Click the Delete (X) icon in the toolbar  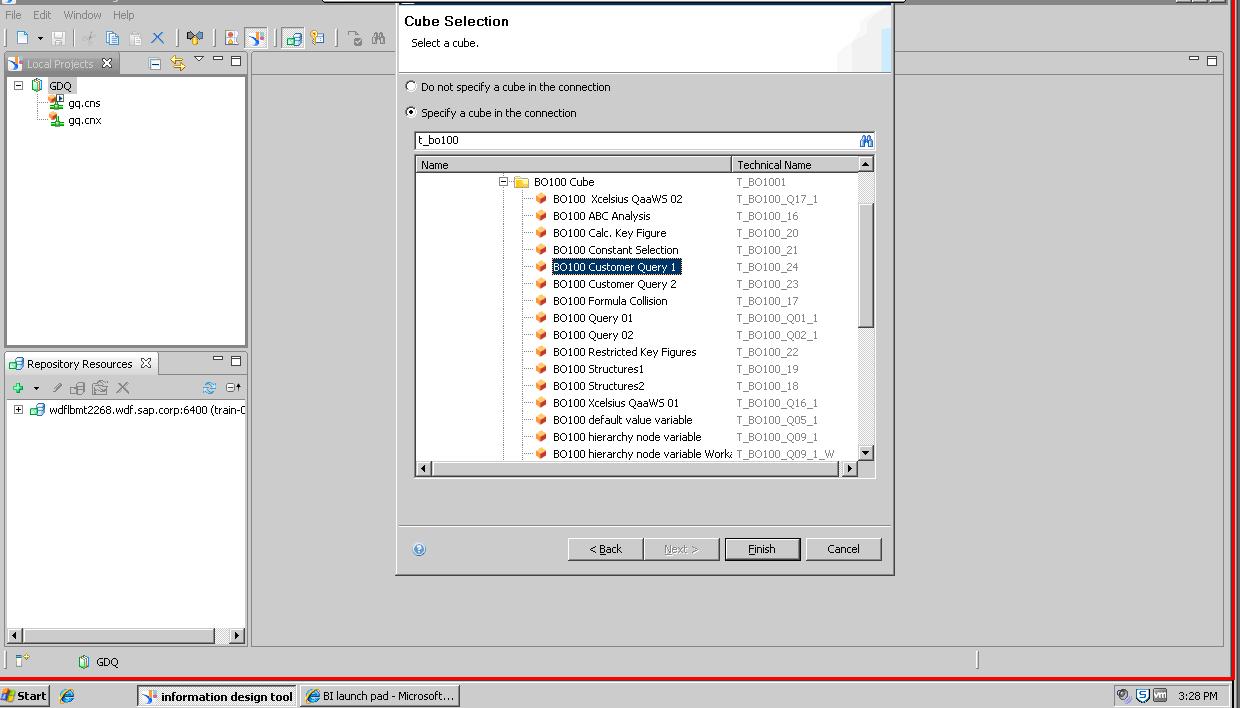156,38
